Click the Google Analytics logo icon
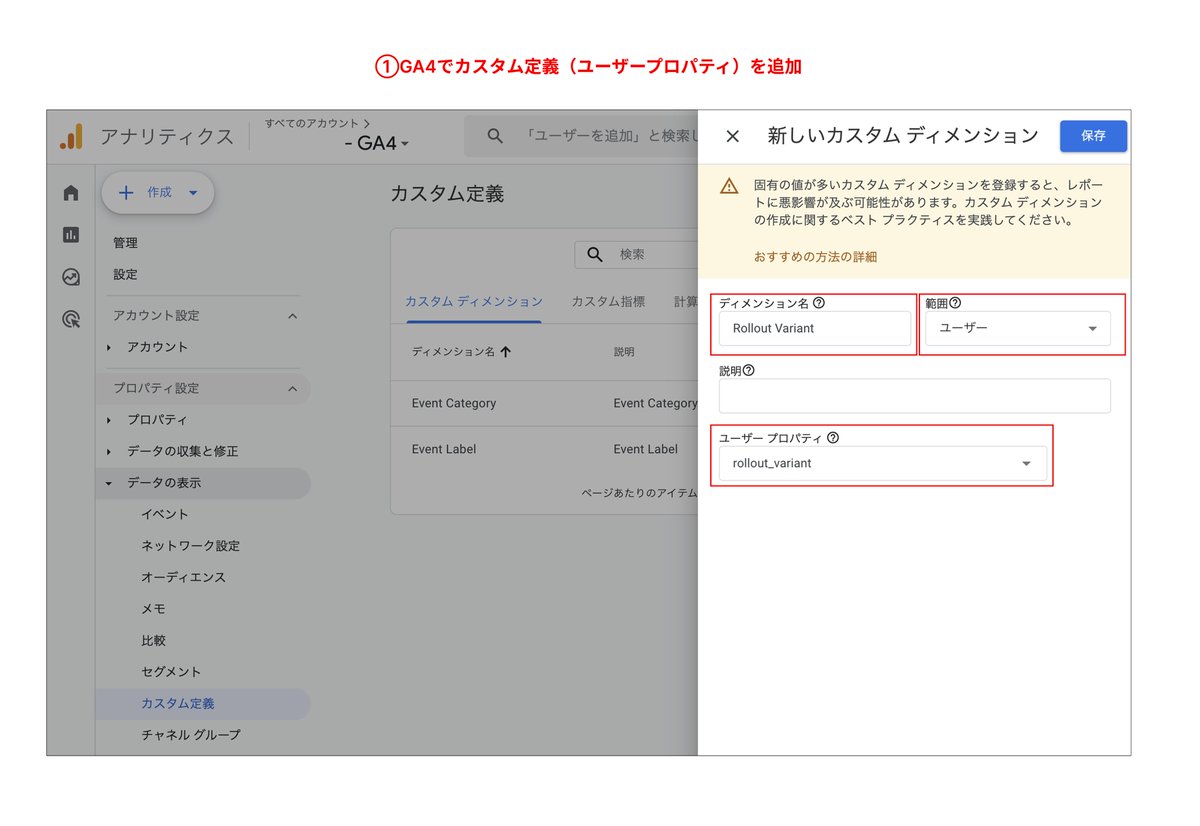The height and width of the screenshot is (826, 1200). (71, 137)
